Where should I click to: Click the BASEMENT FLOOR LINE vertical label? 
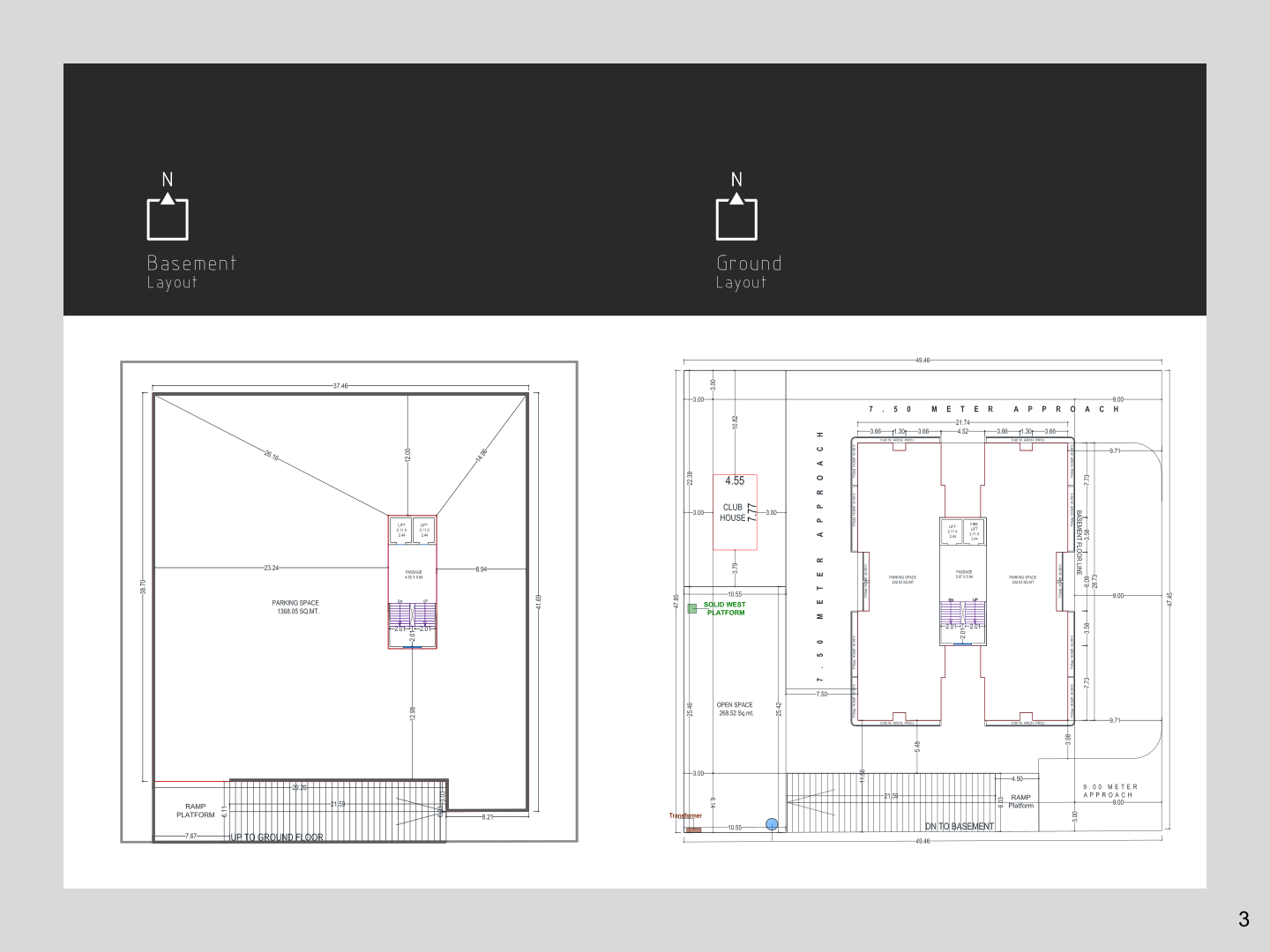tap(1079, 542)
